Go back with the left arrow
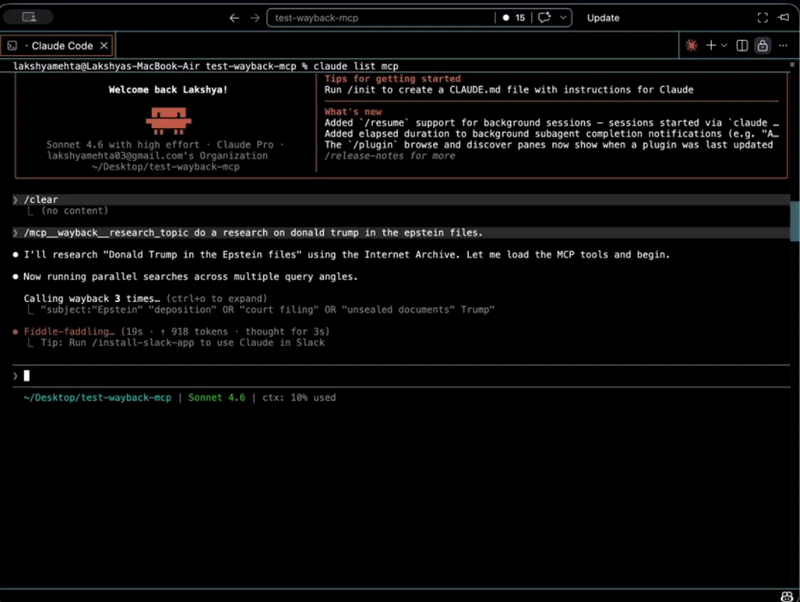The width and height of the screenshot is (800, 602). point(234,18)
